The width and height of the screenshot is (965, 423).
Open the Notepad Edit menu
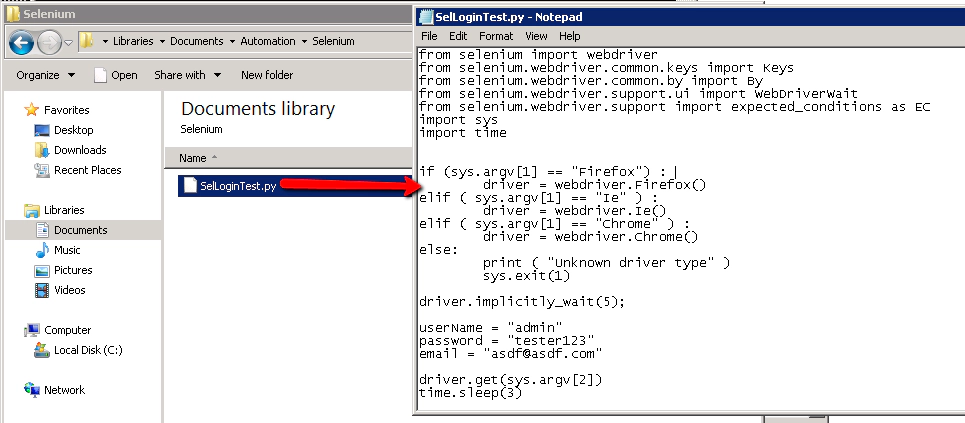pos(458,36)
